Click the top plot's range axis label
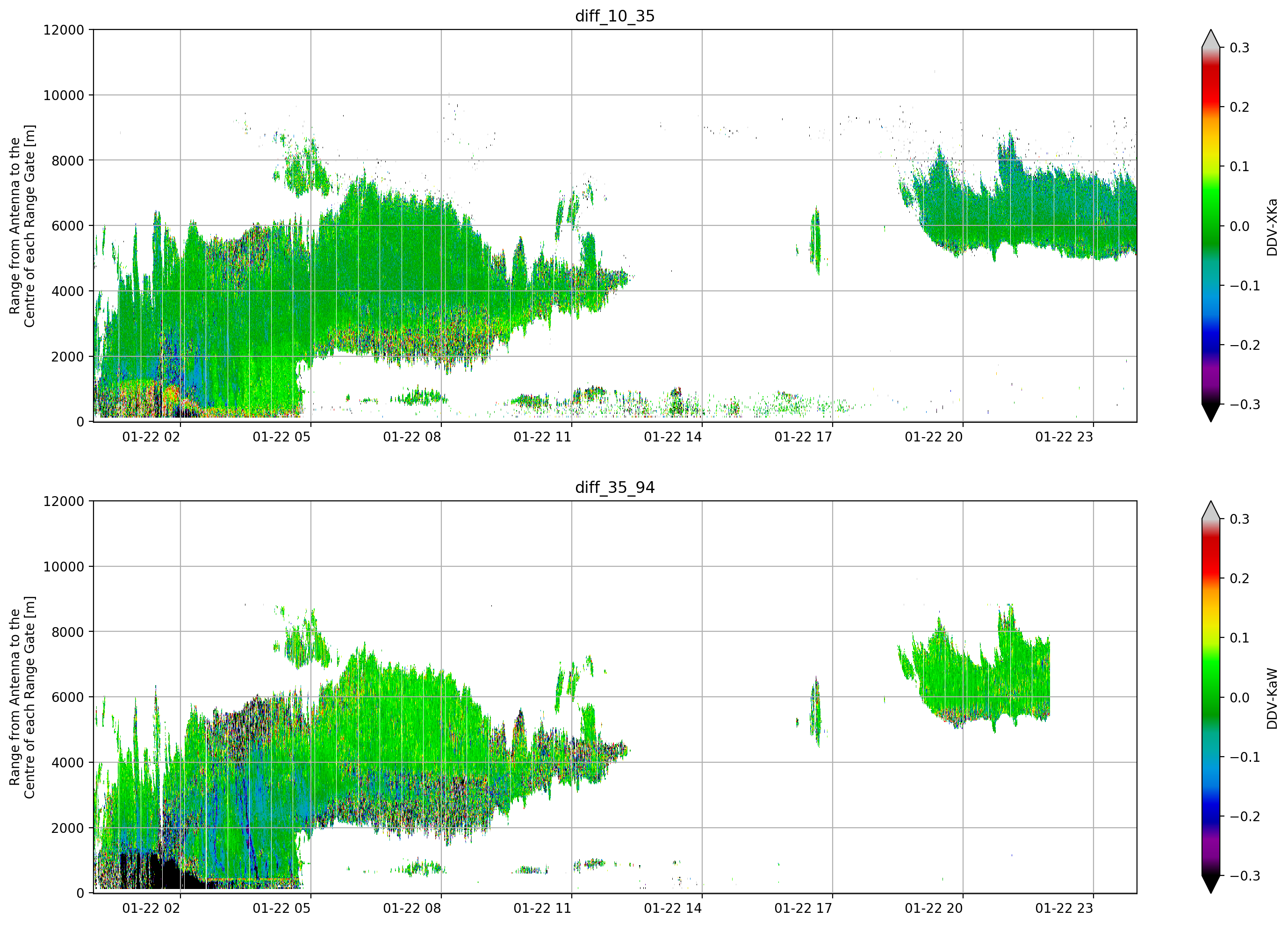 pos(22,225)
